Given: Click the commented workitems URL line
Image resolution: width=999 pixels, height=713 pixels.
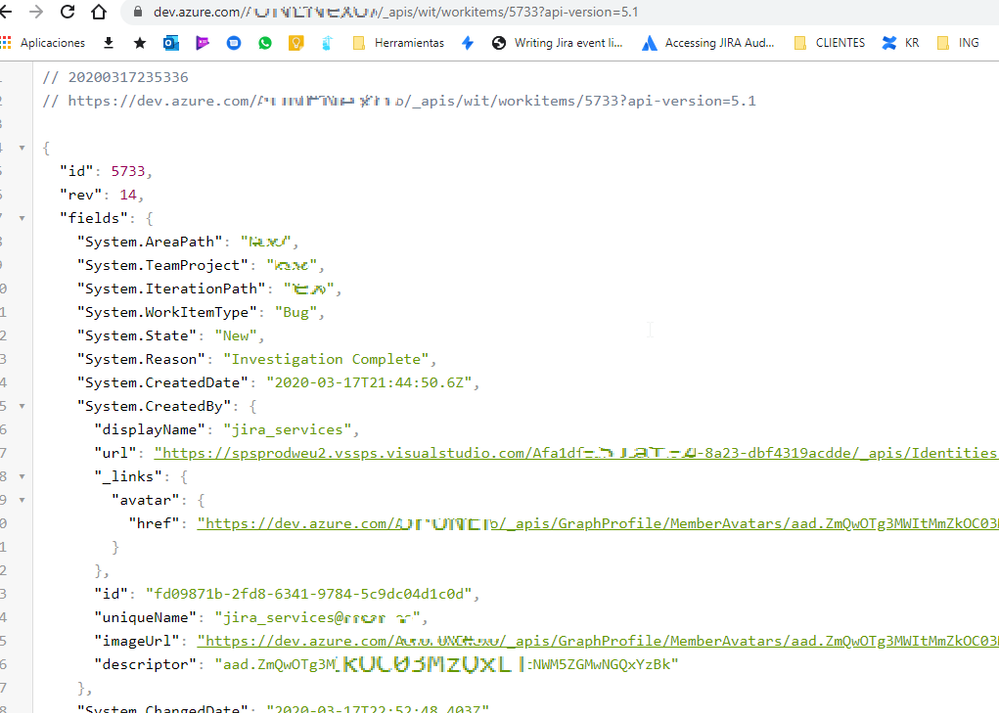Looking at the screenshot, I should pos(399,101).
